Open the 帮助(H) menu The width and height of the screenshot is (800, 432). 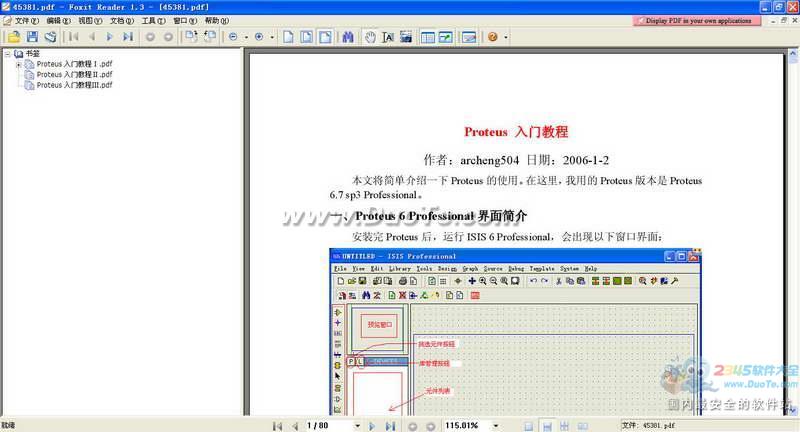(x=216, y=21)
